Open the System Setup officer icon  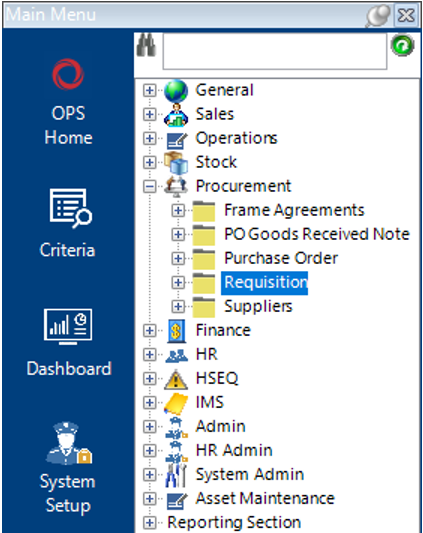tap(69, 443)
